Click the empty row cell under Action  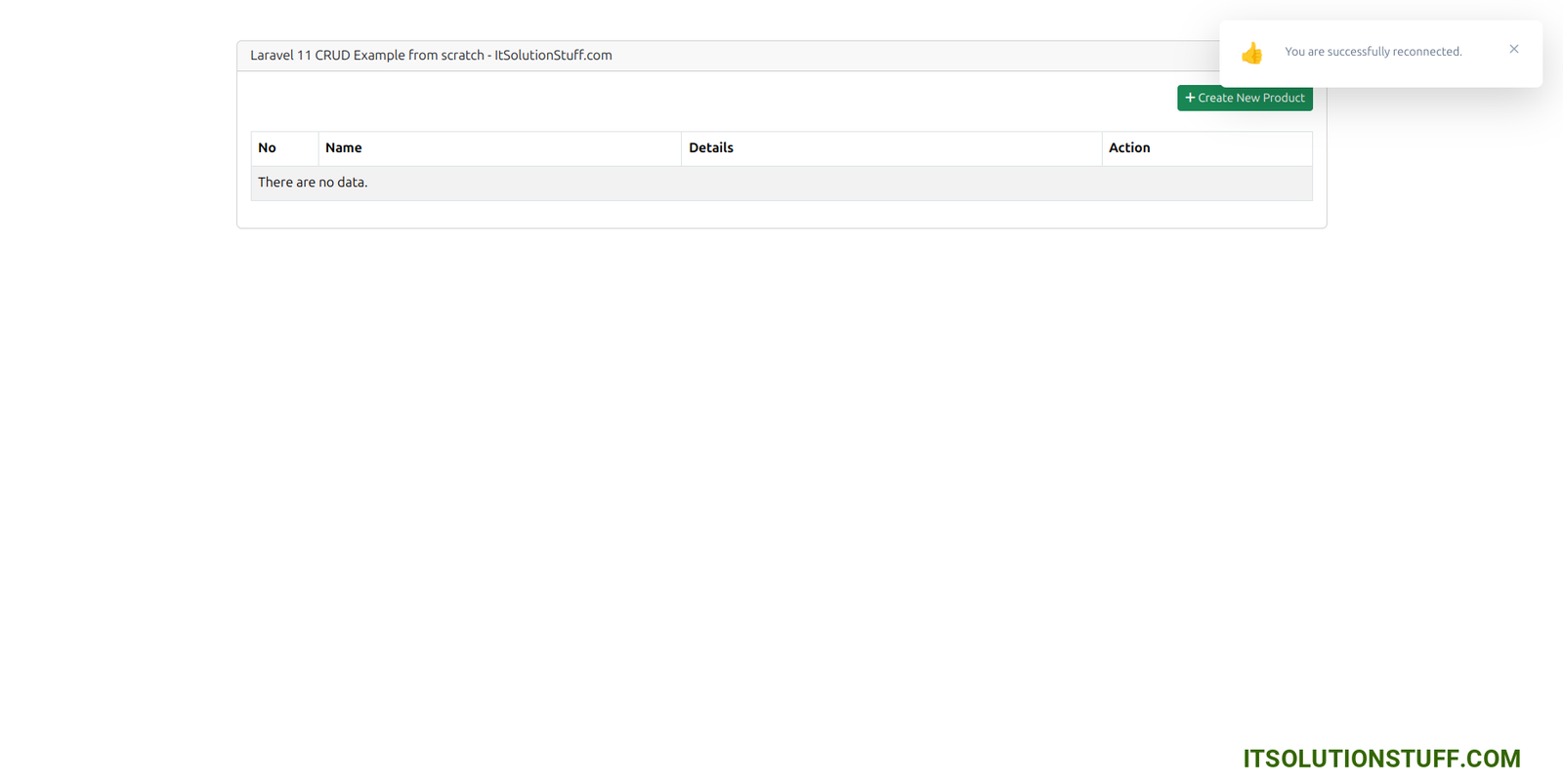coord(1206,184)
